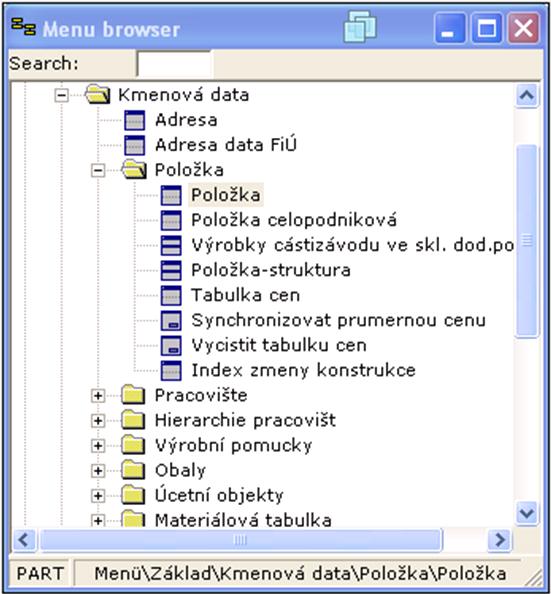Click the Obaly folder icon
This screenshot has width=551, height=594.
click(133, 470)
